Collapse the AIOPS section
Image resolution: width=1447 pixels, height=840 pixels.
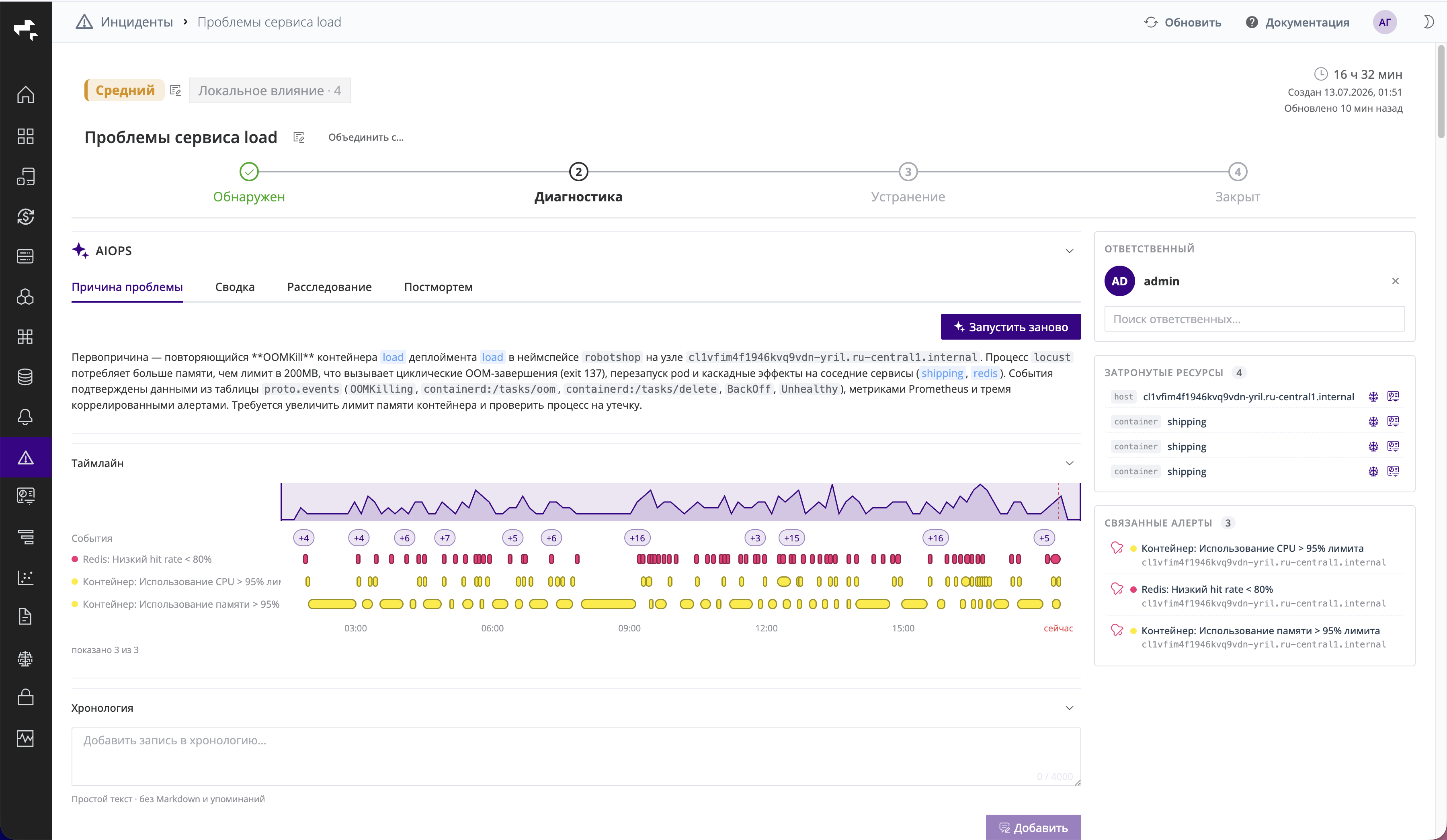1069,251
